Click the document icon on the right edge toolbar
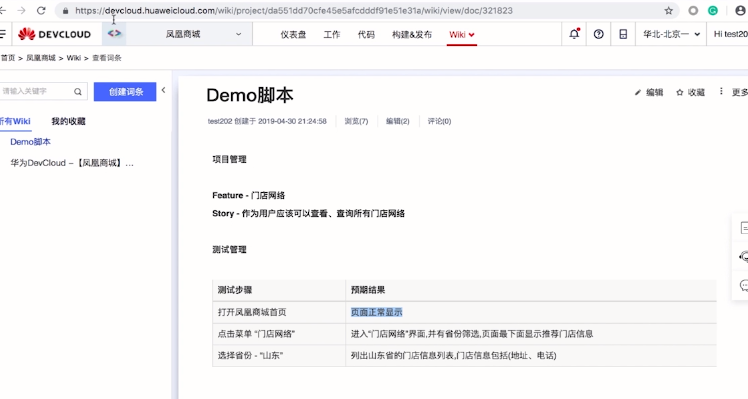 pyautogui.click(x=744, y=228)
